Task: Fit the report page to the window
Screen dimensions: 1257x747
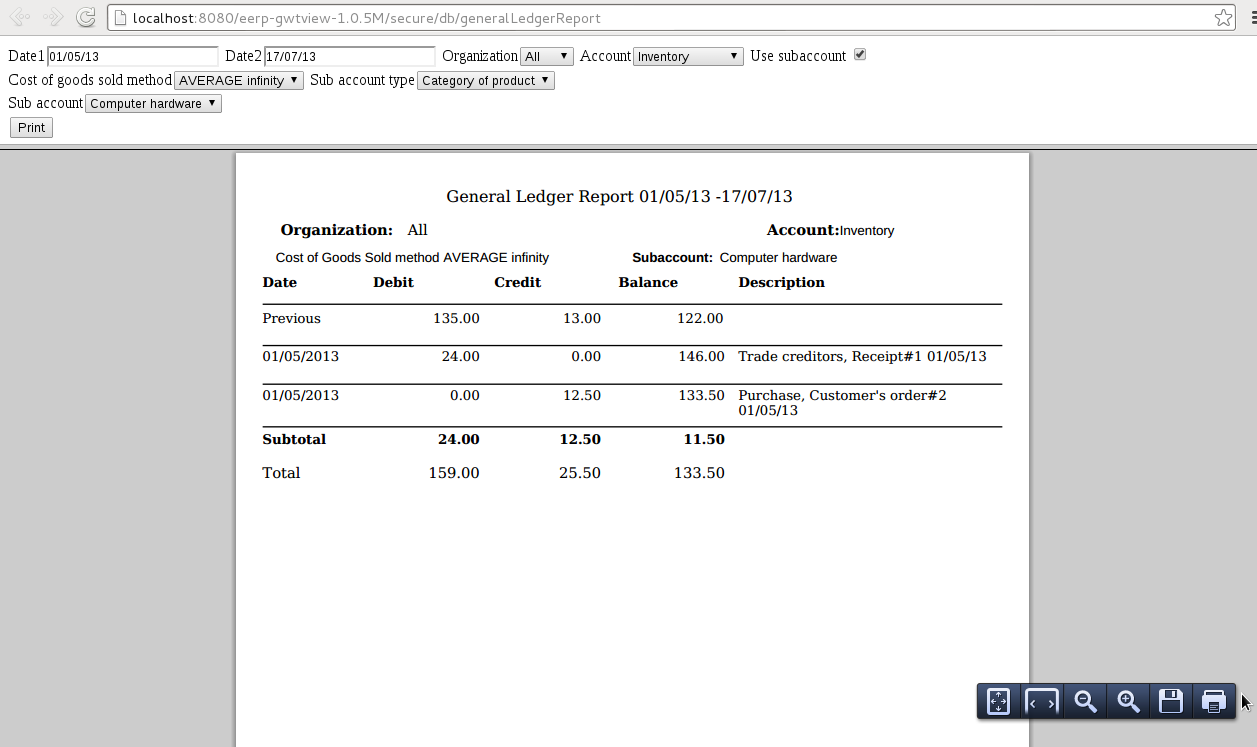Action: click(997, 701)
